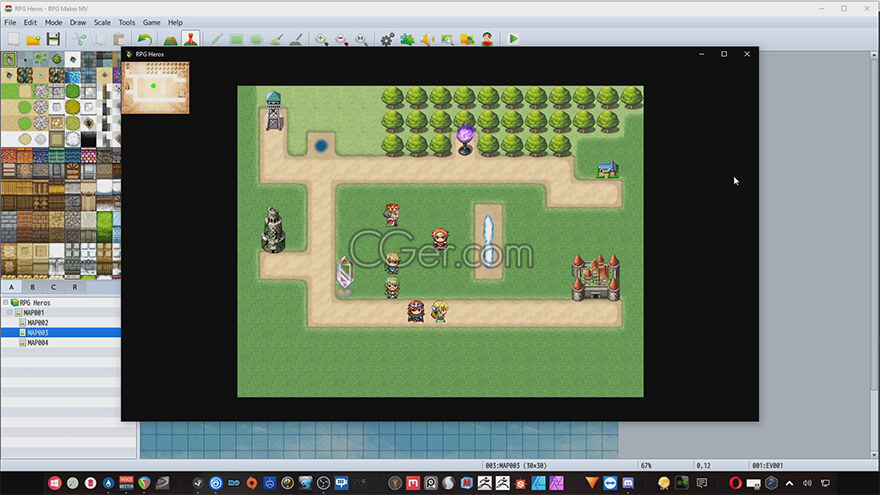Click the 67% zoom status text
This screenshot has height=495, width=880.
[646, 465]
